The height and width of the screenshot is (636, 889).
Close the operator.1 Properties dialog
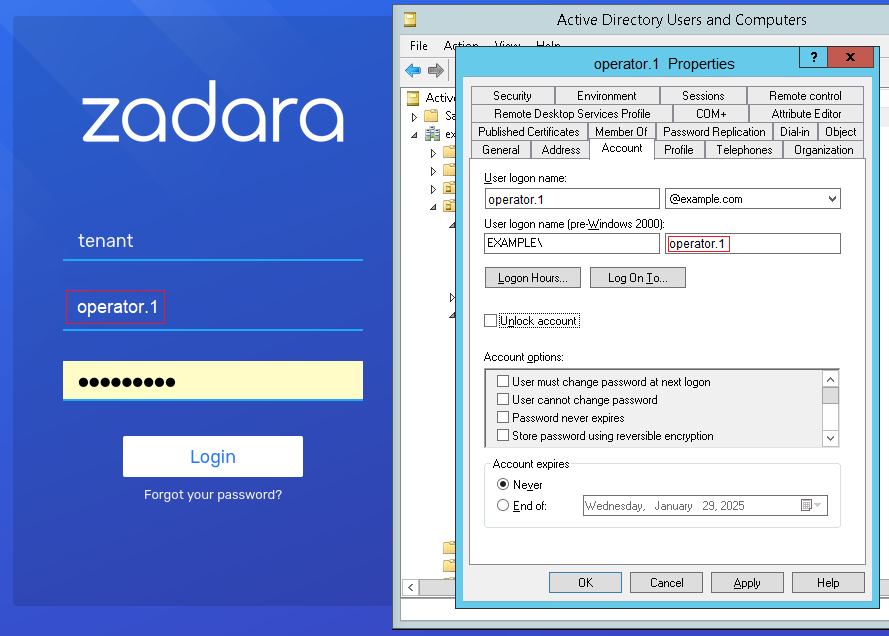click(850, 57)
